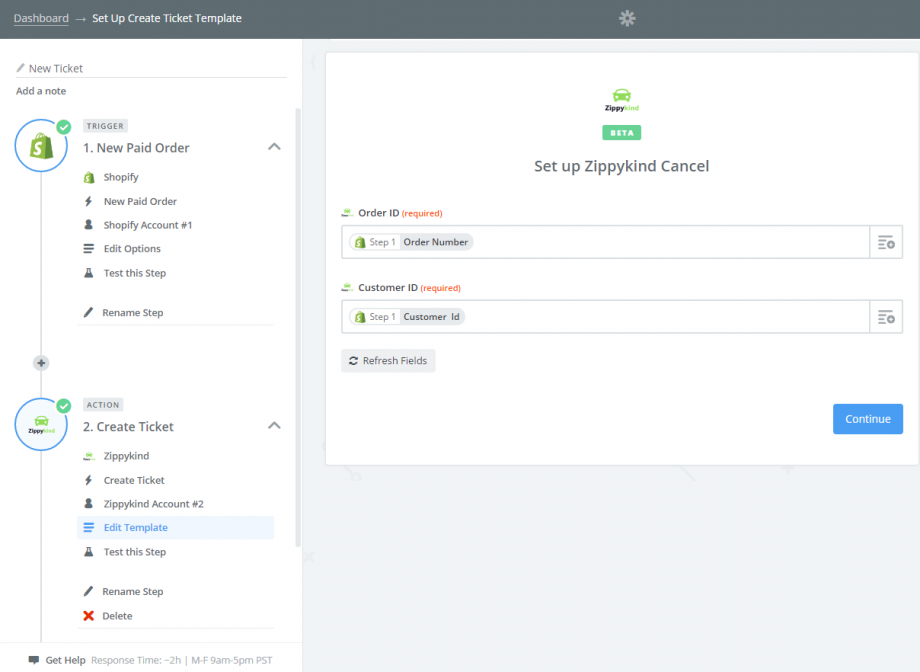Image resolution: width=920 pixels, height=672 pixels.
Task: Click the Continue button
Action: pyautogui.click(x=868, y=419)
